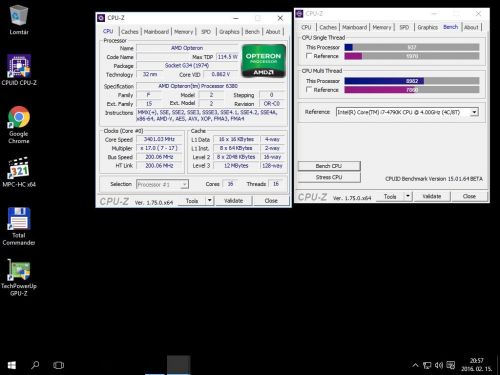This screenshot has width=500, height=375.
Task: Click Single Thread This Processor bar
Action: tap(412, 47)
